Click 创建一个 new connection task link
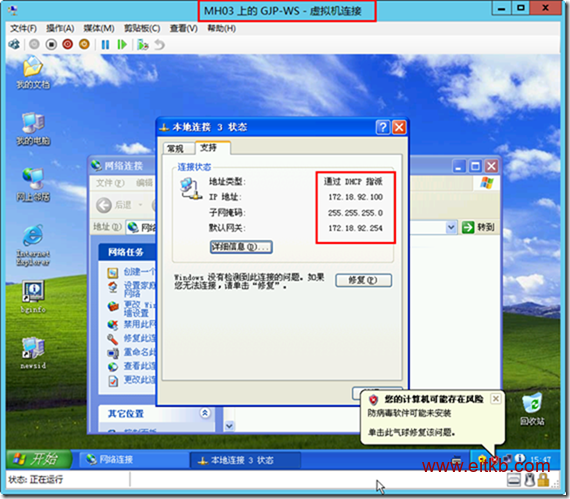This screenshot has width=570, height=499. [132, 272]
